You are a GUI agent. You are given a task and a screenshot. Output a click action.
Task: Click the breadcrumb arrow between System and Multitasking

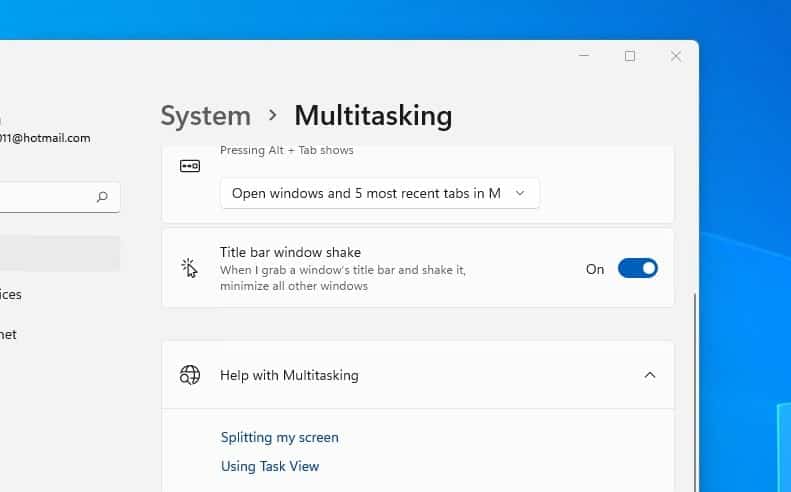[x=272, y=116]
